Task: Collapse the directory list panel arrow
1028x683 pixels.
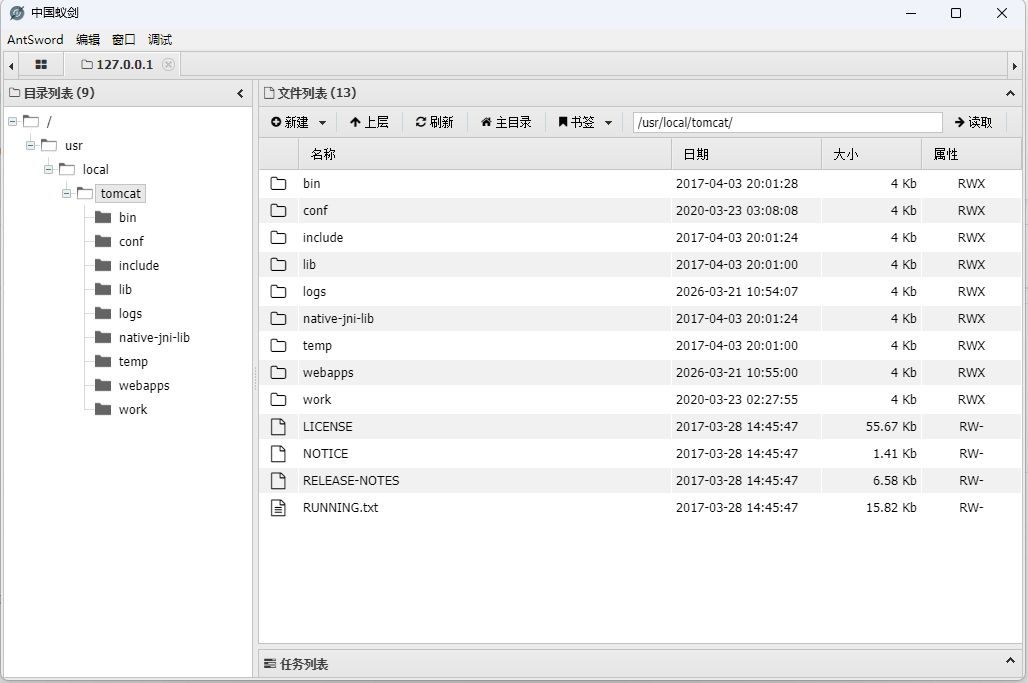Action: pyautogui.click(x=240, y=93)
